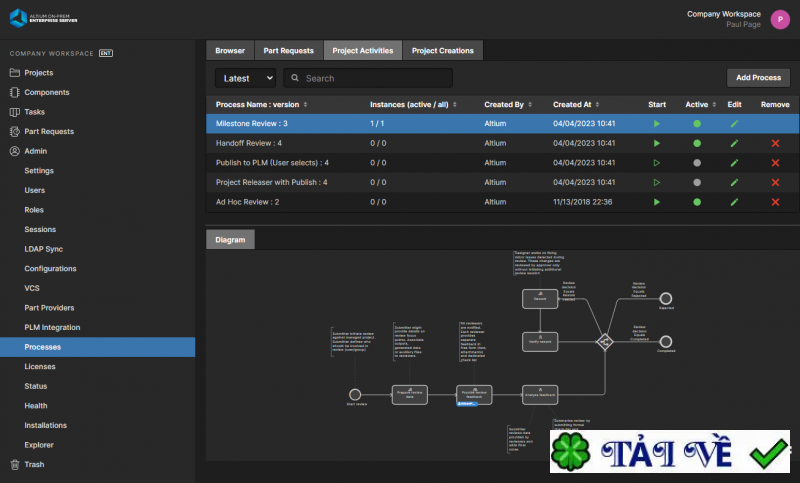
Task: Remove the Ad Hoc Review process
Action: point(775,202)
